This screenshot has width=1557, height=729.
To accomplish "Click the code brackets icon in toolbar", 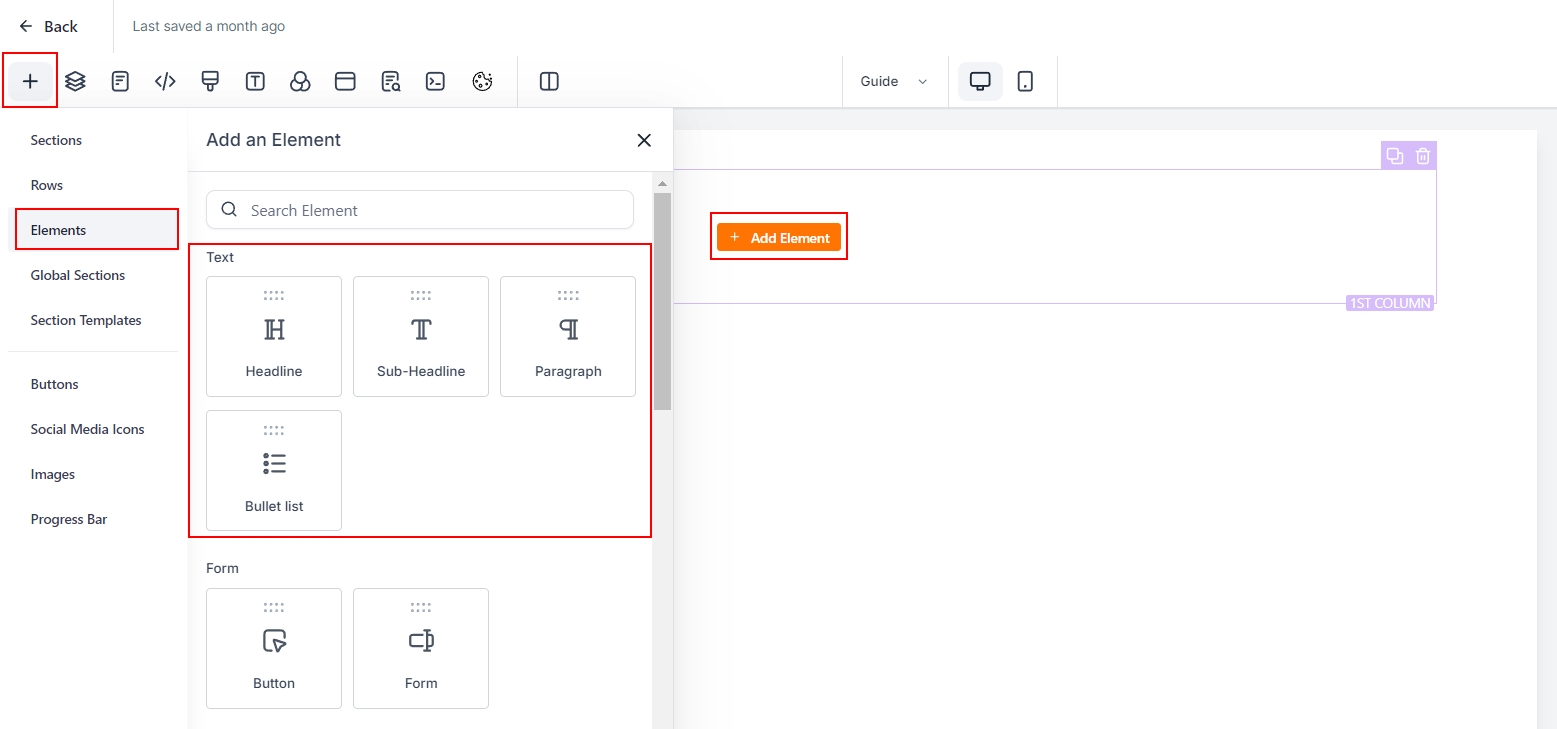I will pos(165,81).
